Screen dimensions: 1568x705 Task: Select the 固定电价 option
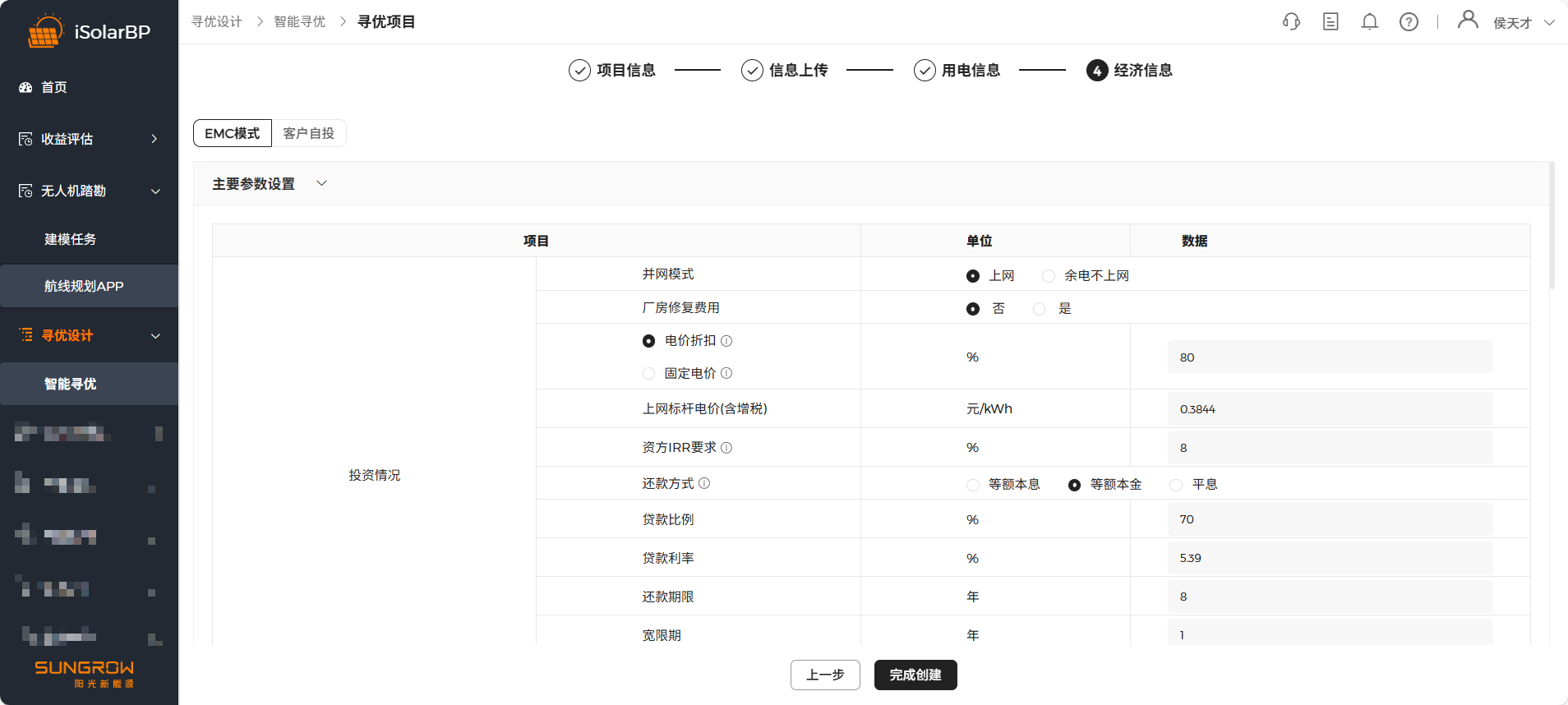[x=649, y=374]
